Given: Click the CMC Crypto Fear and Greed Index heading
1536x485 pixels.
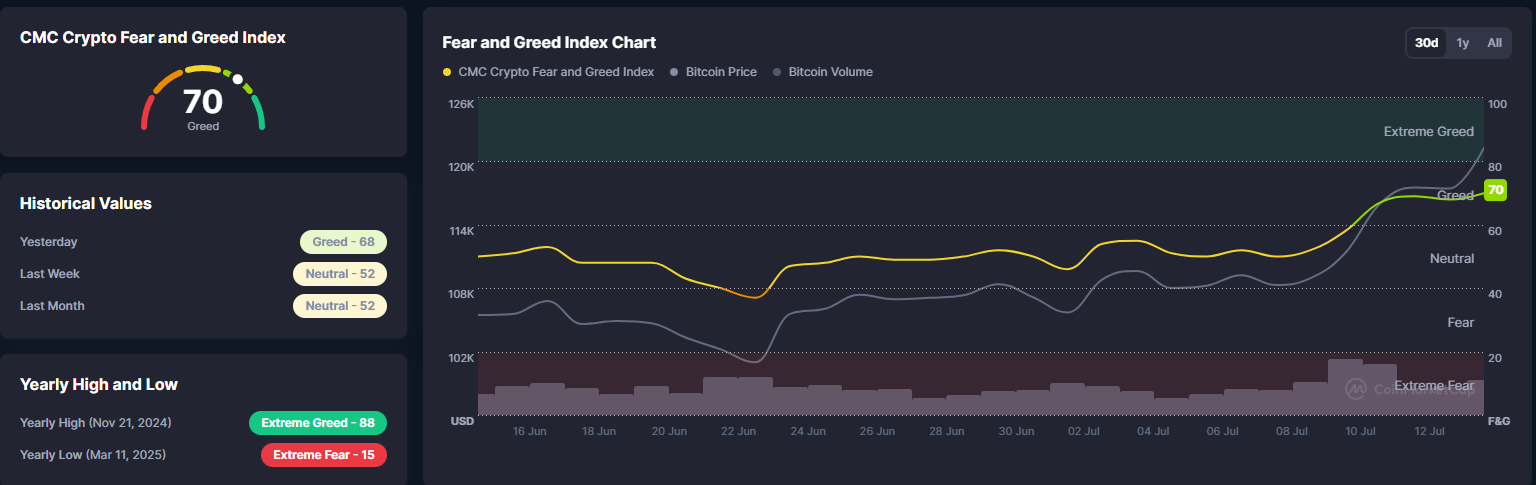Looking at the screenshot, I should click(x=153, y=37).
